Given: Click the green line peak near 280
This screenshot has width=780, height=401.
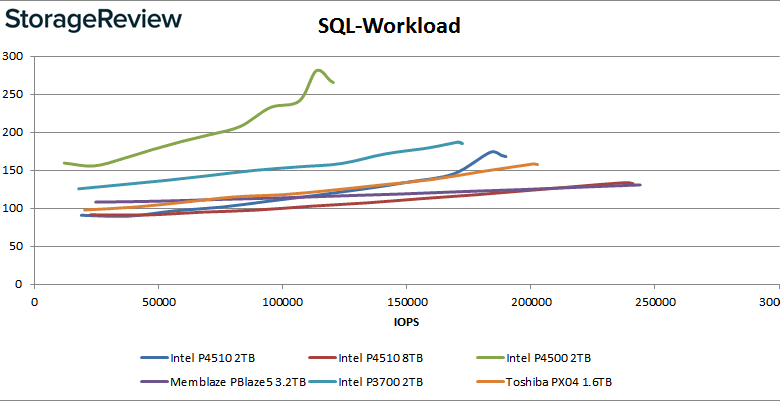Looking at the screenshot, I should point(318,70).
